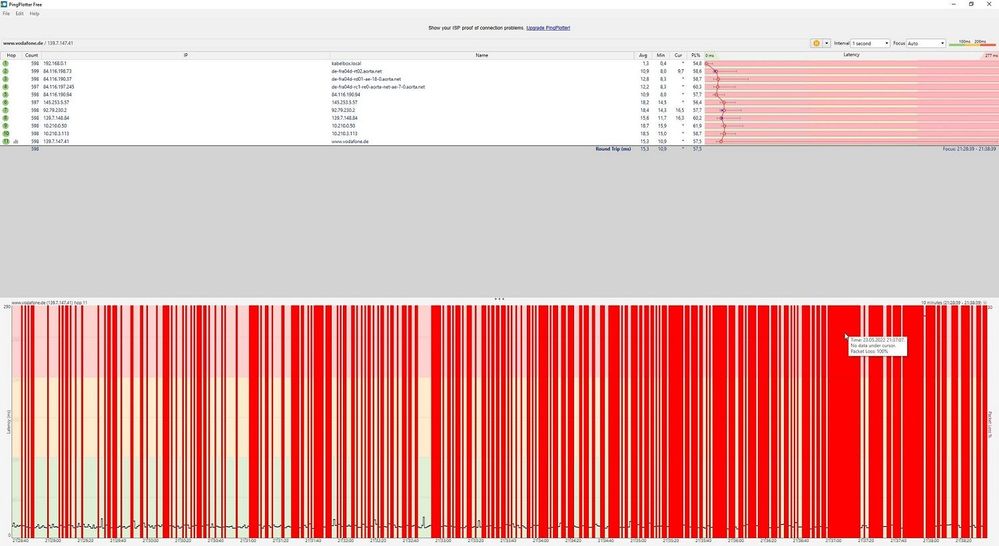999x546 pixels.
Task: Click IP 84.116.190.37 in hop 3 row
Action: (57, 79)
